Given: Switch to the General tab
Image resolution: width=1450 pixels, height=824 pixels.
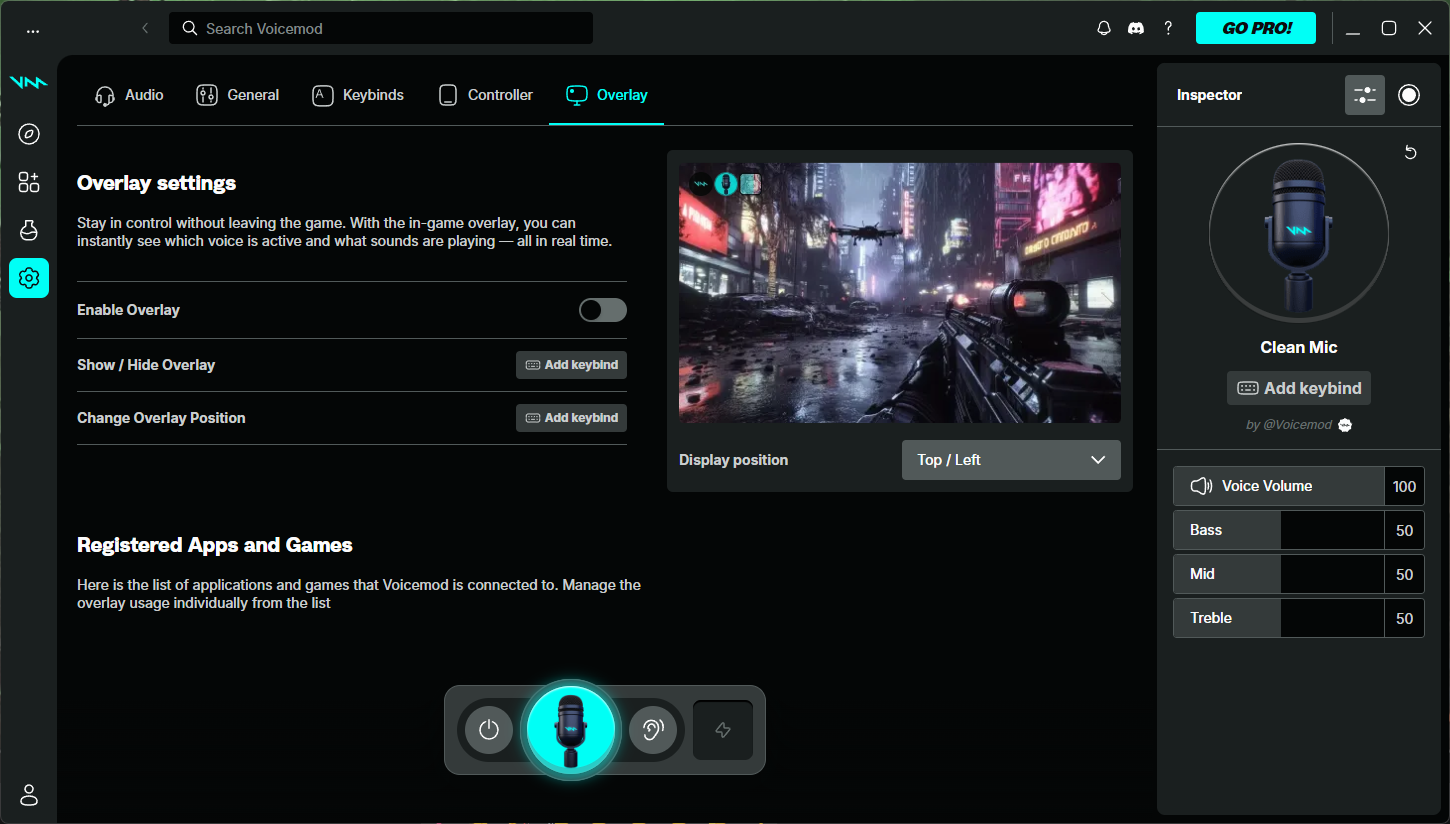Looking at the screenshot, I should click(238, 95).
